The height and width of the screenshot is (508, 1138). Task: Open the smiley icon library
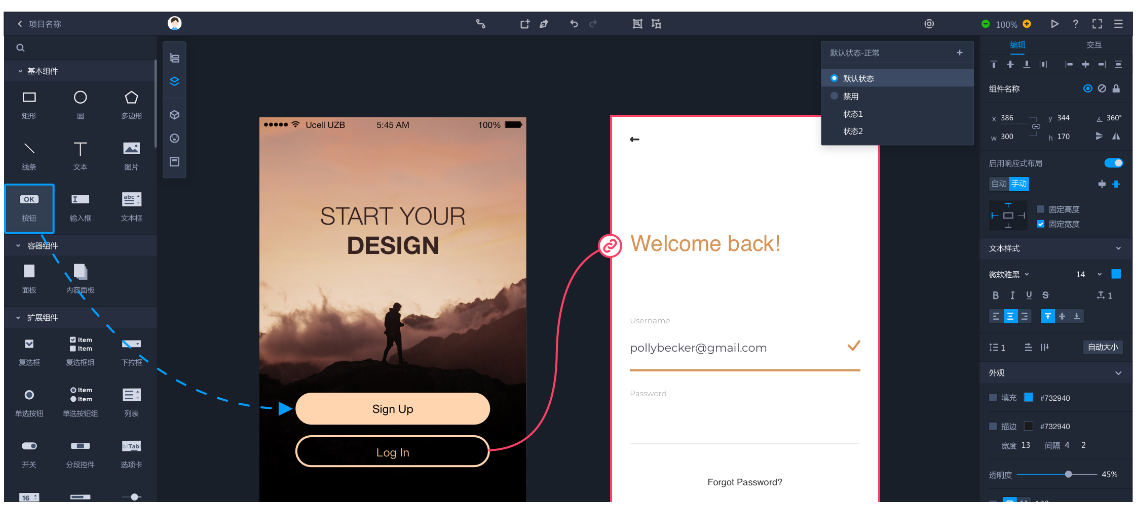[174, 138]
